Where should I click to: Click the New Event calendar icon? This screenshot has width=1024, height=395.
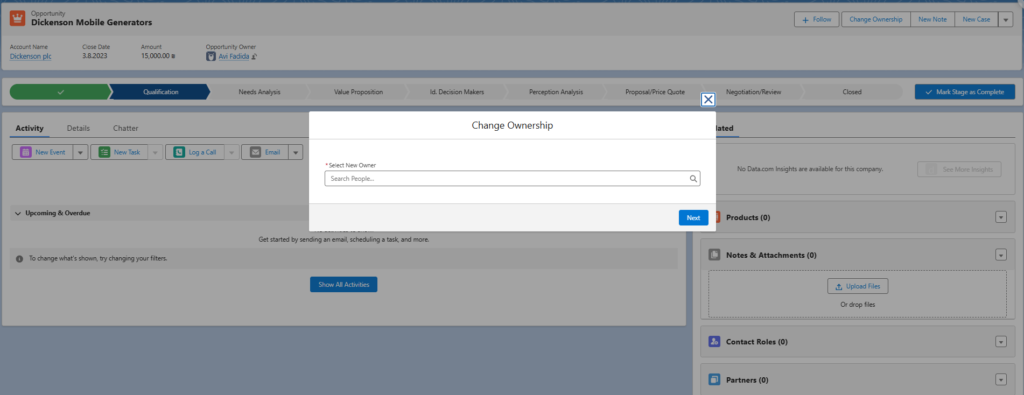[25, 152]
